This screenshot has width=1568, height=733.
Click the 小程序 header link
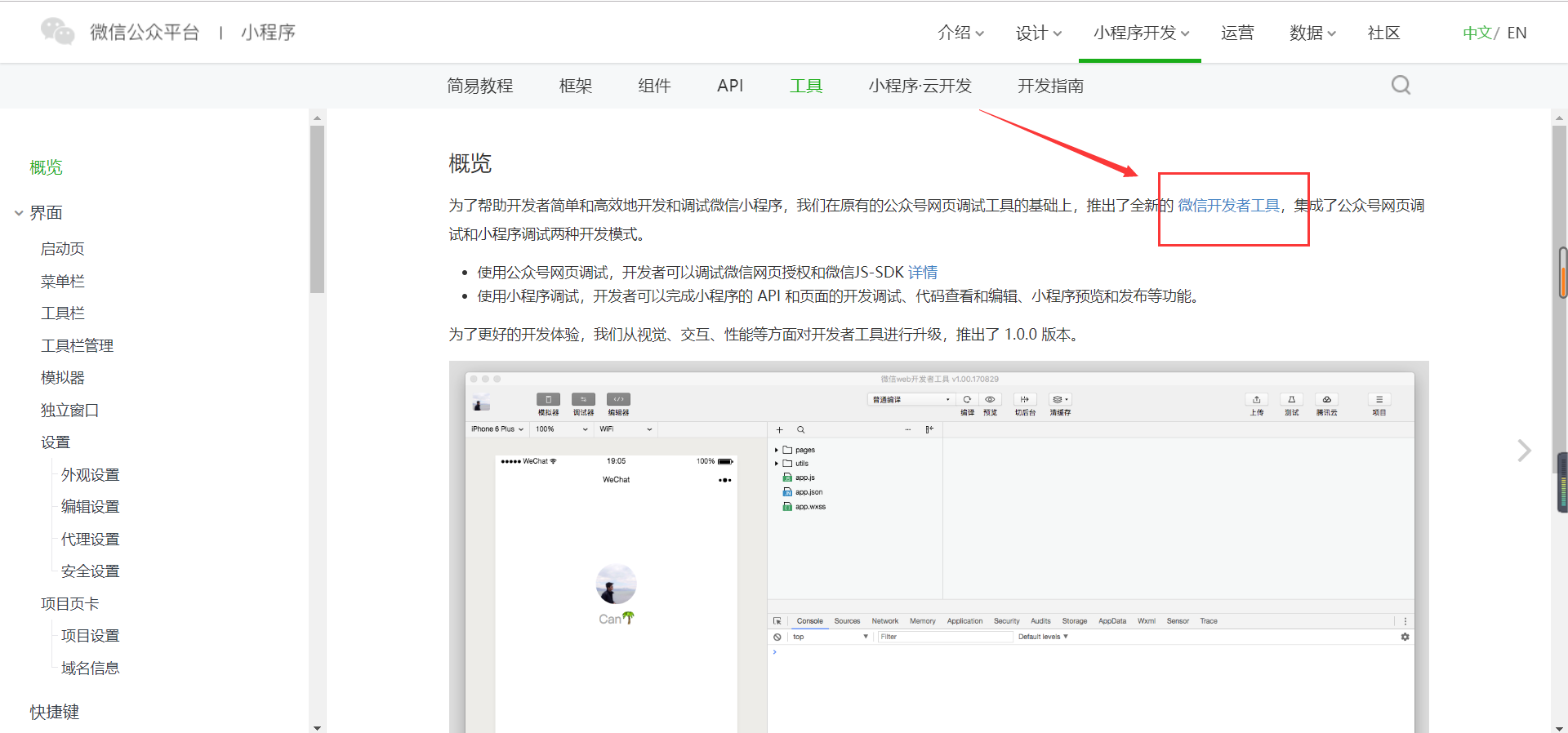268,32
